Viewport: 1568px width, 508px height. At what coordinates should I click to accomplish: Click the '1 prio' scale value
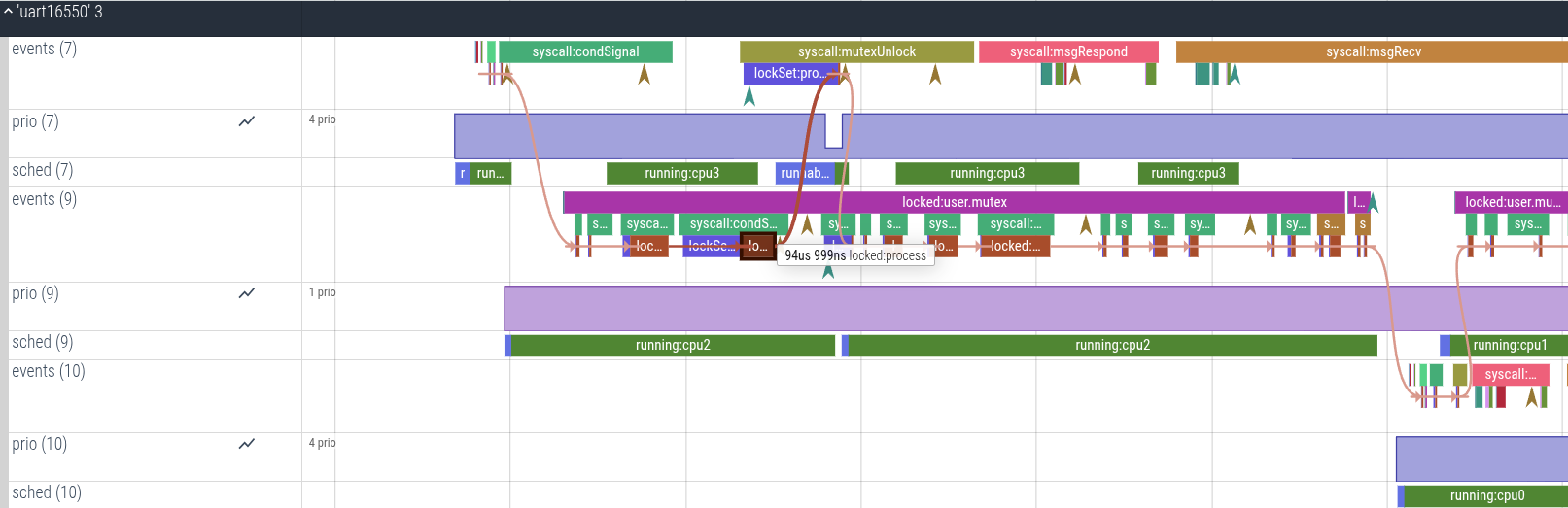(322, 292)
